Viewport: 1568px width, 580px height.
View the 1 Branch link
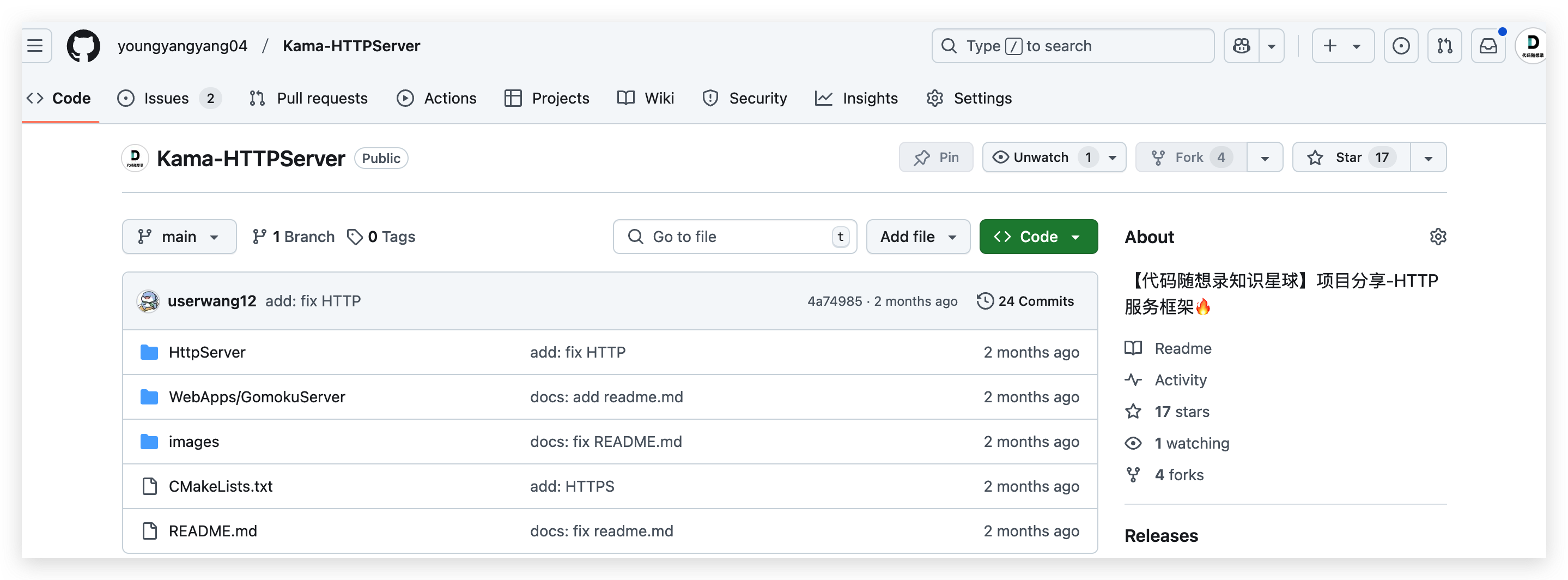pyautogui.click(x=294, y=237)
